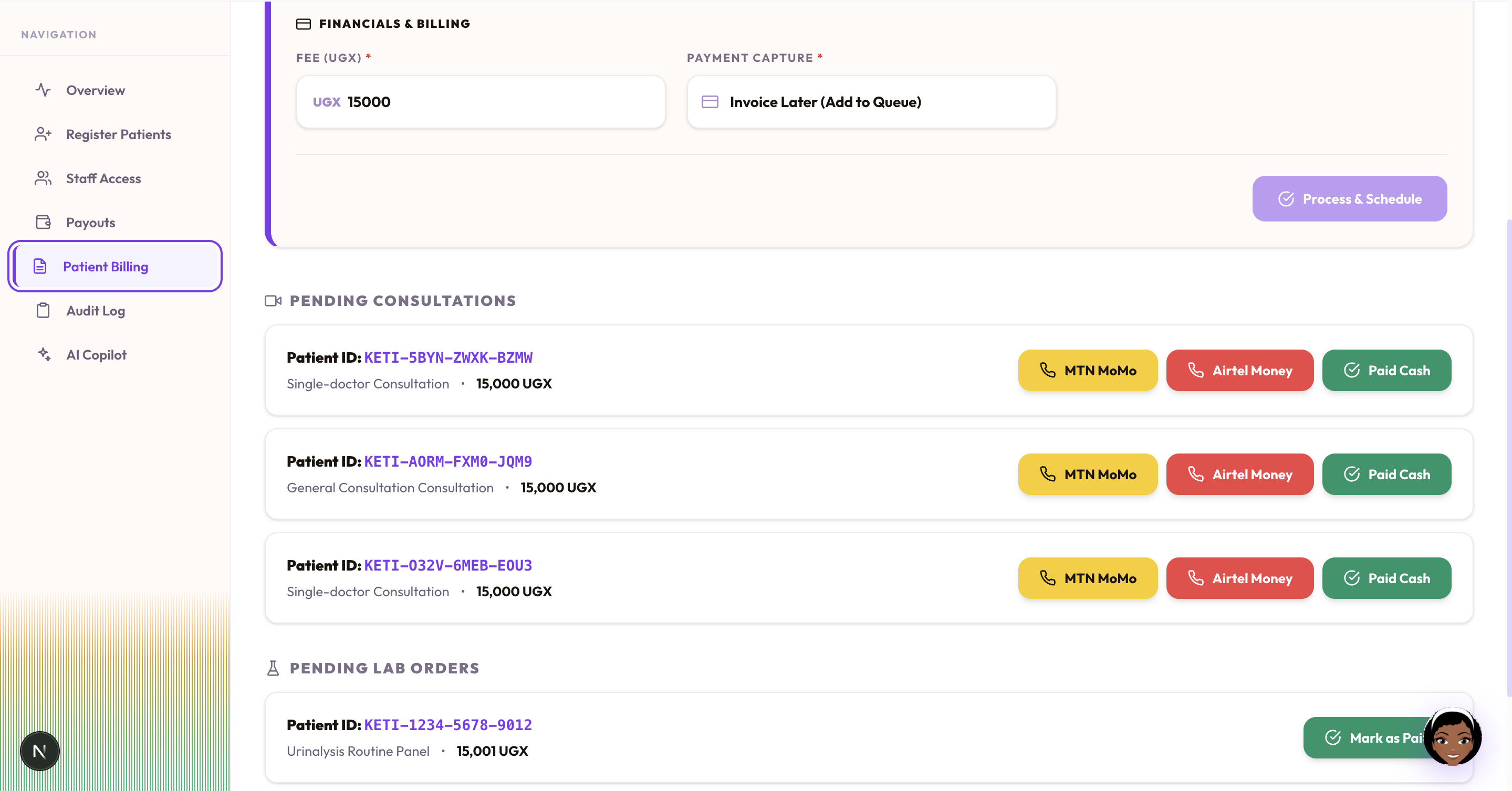Select Patient Billing in sidebar
This screenshot has height=791, width=1512.
[x=115, y=267]
